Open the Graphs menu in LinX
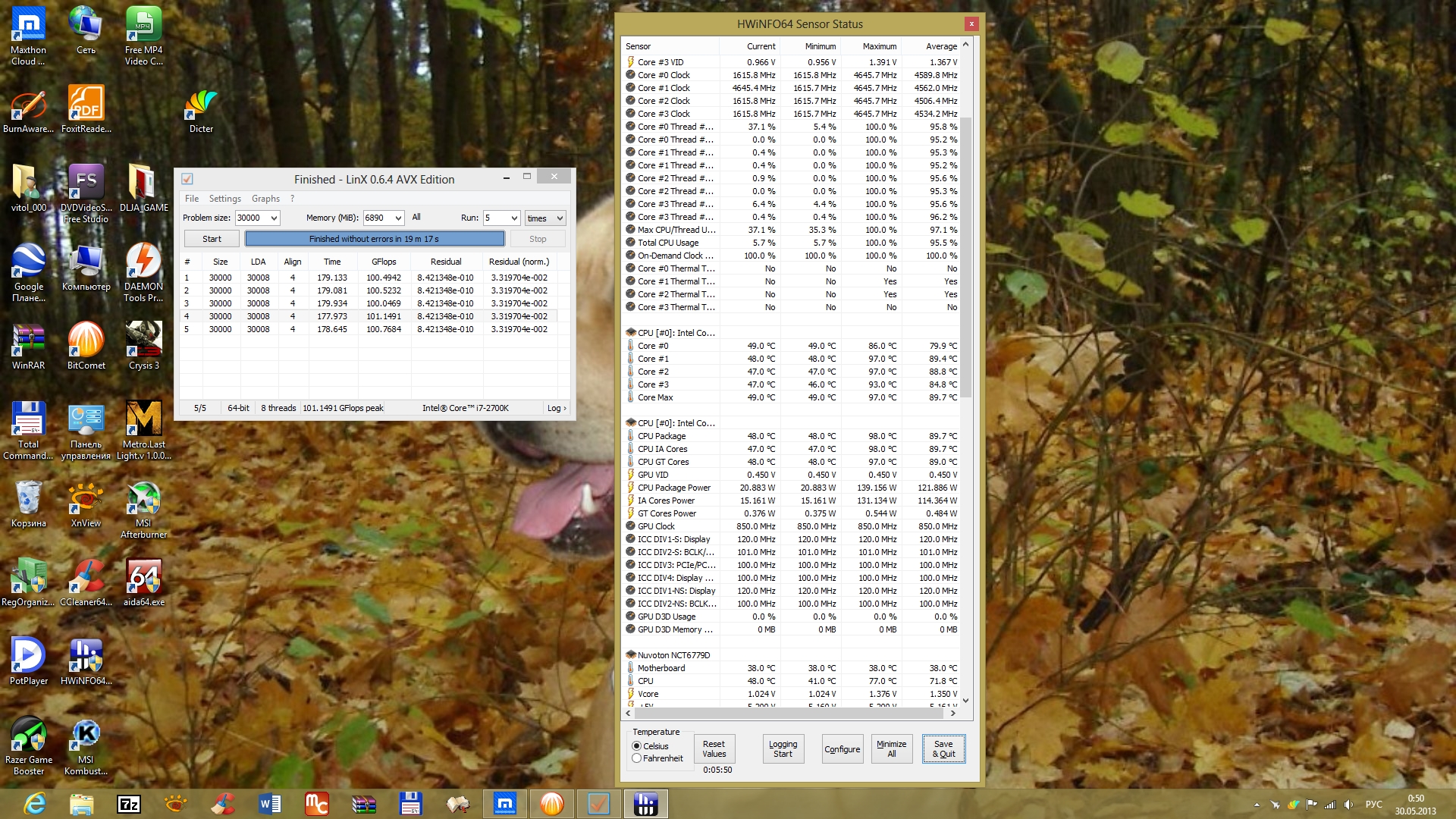 (265, 199)
